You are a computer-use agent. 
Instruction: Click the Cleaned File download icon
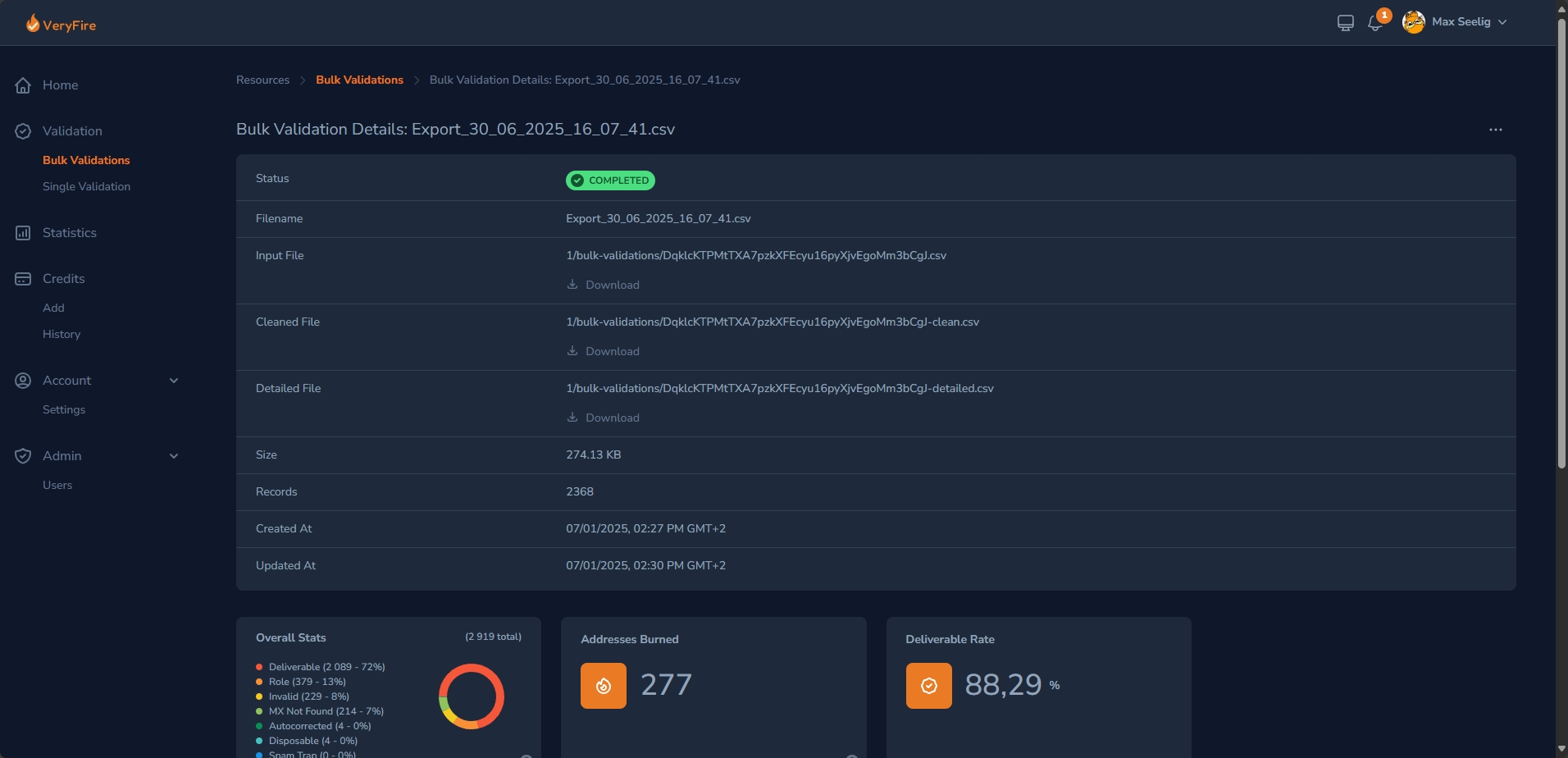click(x=572, y=351)
